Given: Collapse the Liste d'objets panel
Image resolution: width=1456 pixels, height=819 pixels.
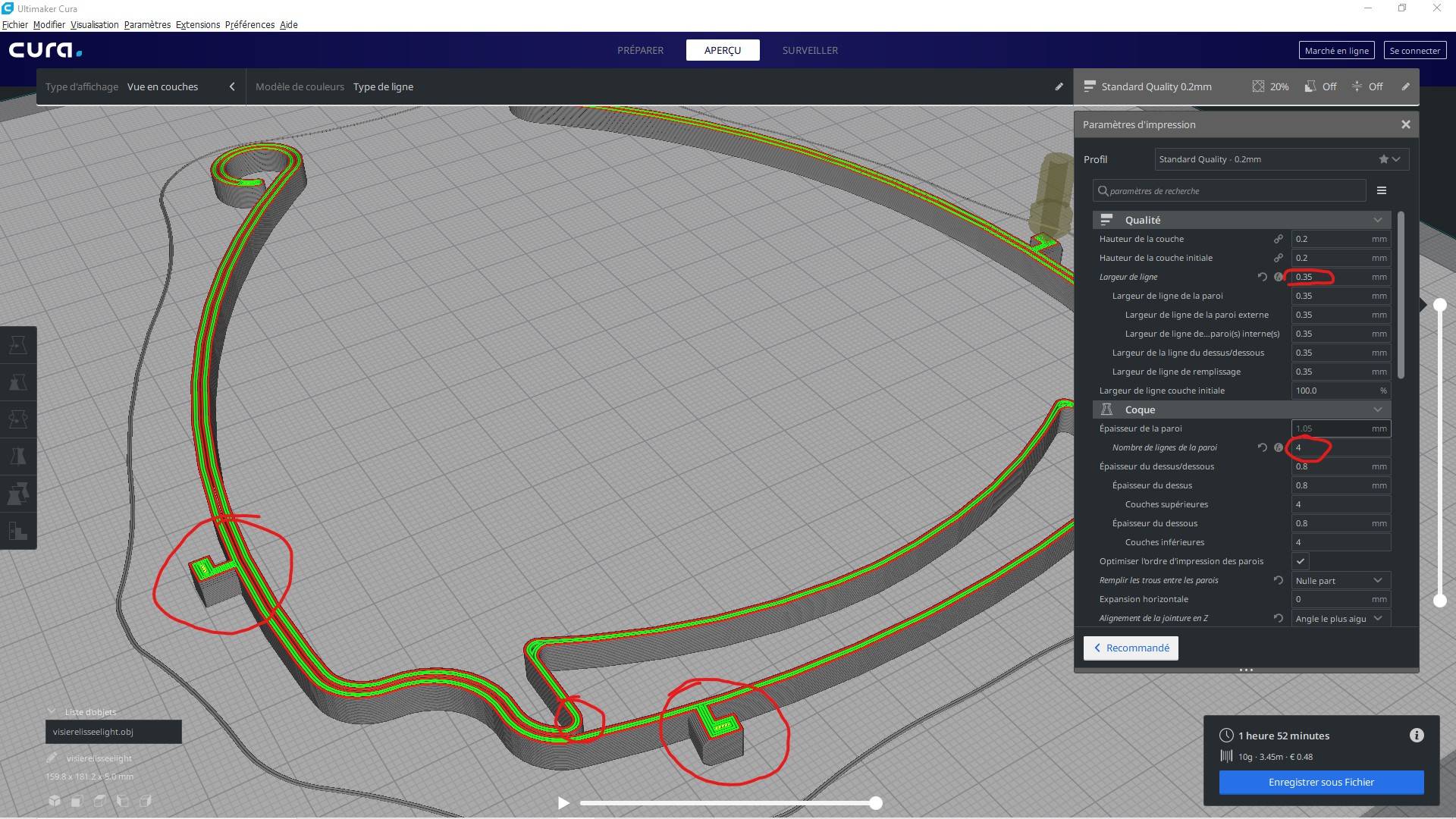Looking at the screenshot, I should [52, 711].
